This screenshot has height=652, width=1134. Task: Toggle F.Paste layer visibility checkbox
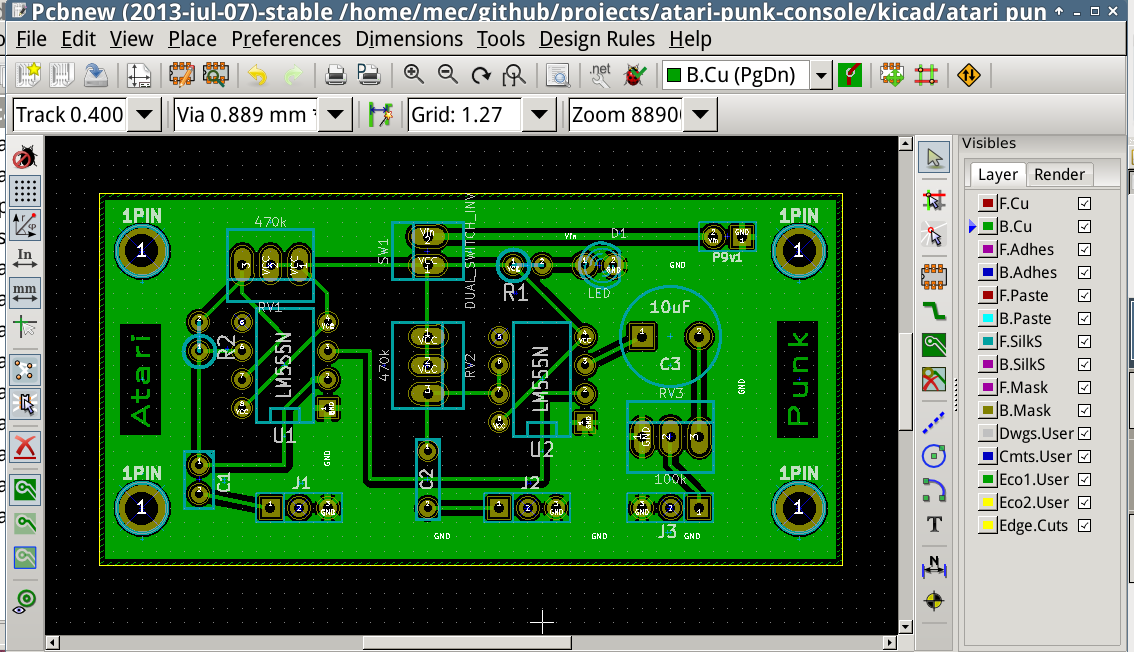[1084, 296]
